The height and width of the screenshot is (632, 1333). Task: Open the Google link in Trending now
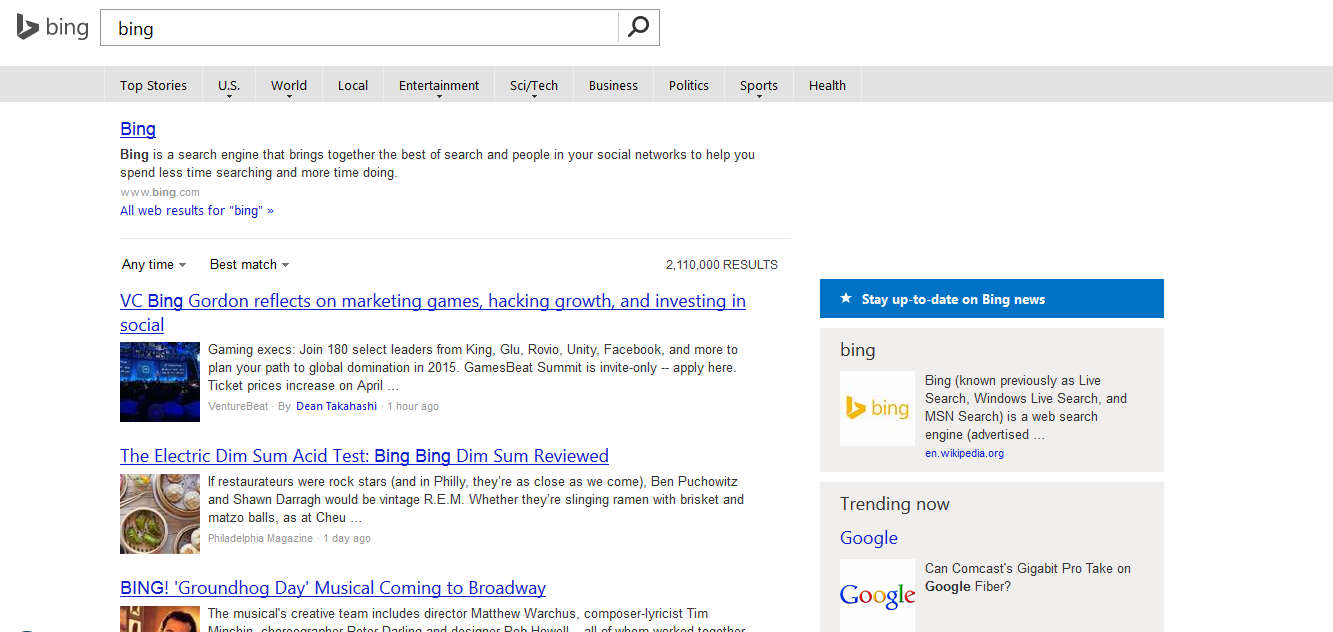pyautogui.click(x=868, y=537)
